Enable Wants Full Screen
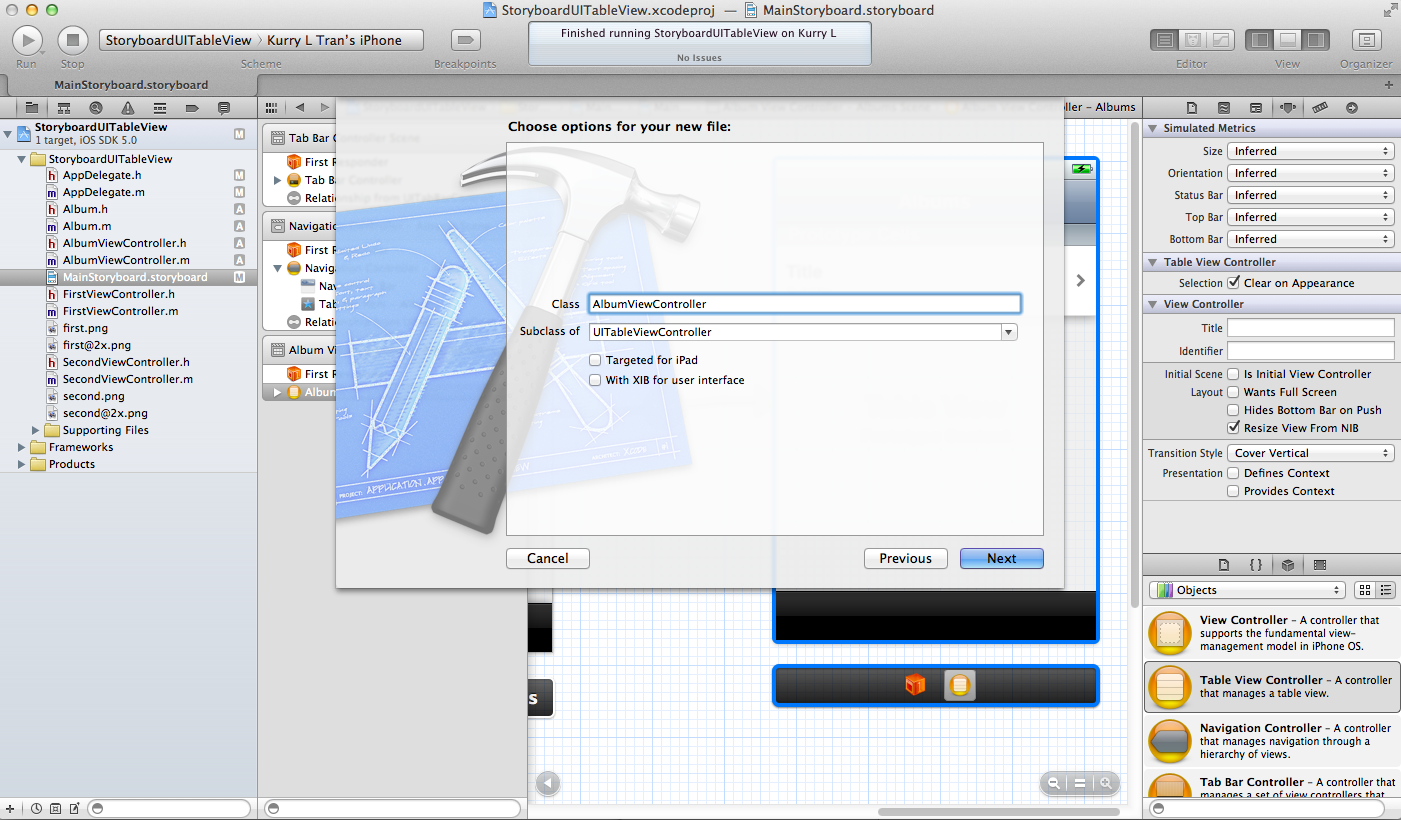The image size is (1401, 820). [x=1234, y=392]
